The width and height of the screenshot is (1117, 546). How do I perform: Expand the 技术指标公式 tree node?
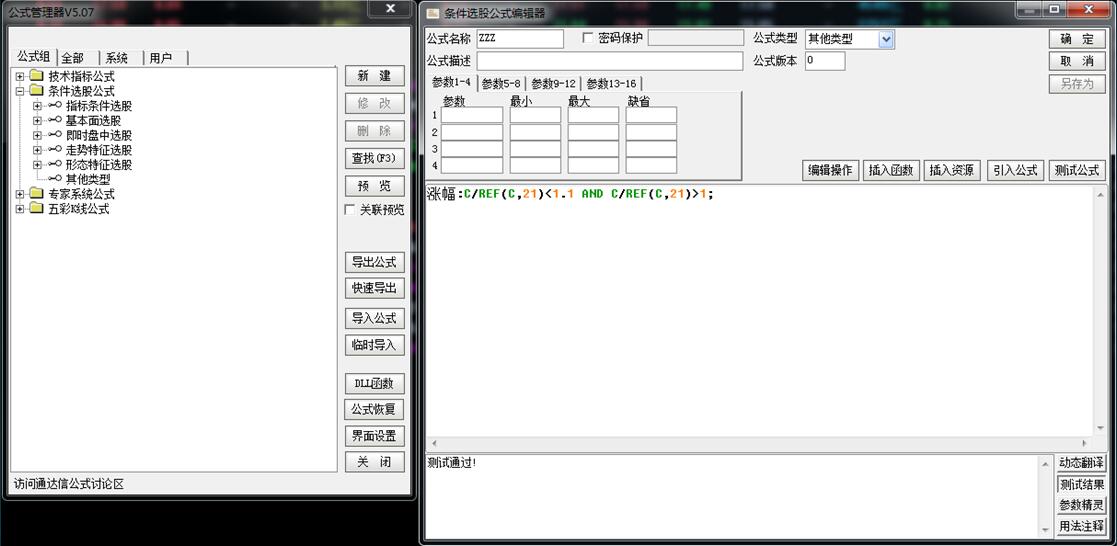point(20,76)
